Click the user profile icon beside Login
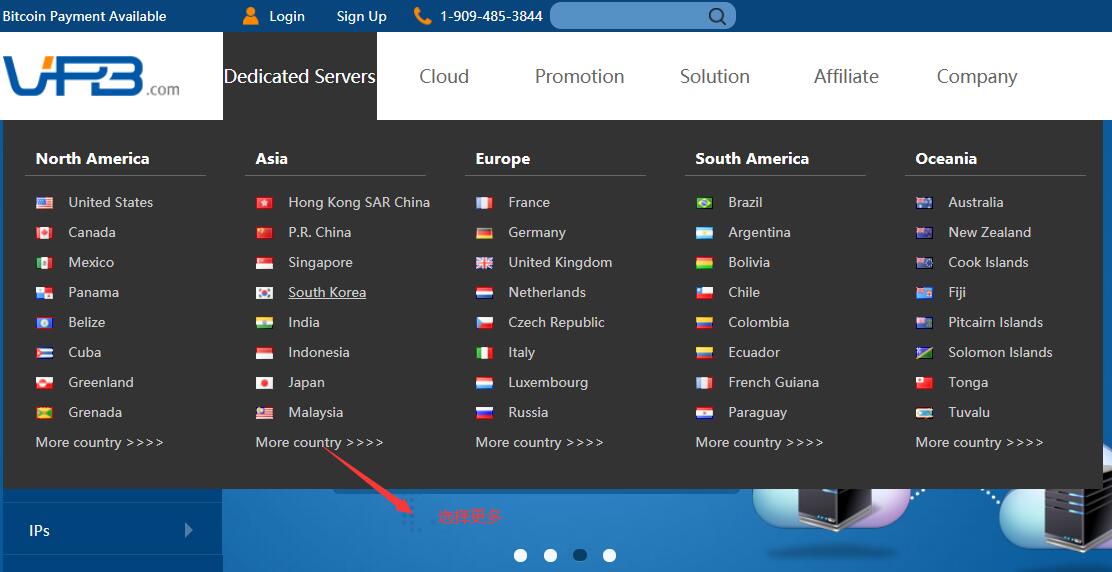Screen dimensions: 1112x572 pos(251,16)
